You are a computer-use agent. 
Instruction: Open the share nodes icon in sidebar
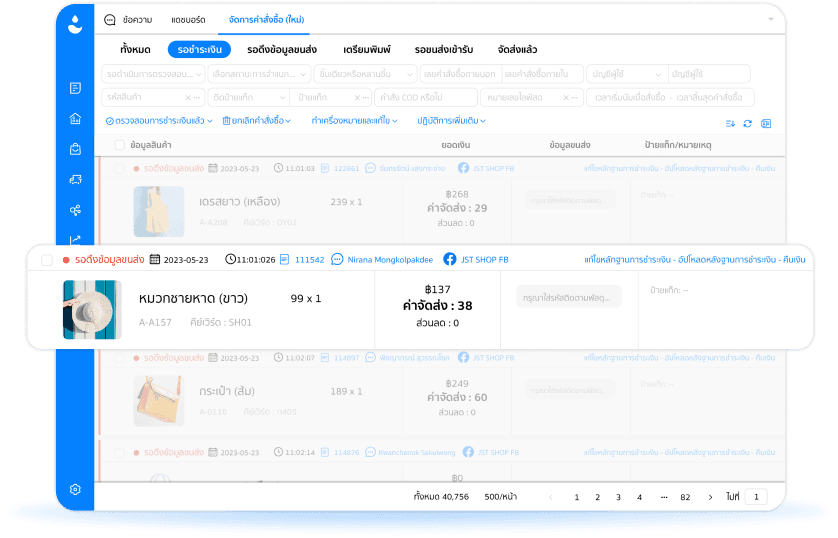click(75, 210)
